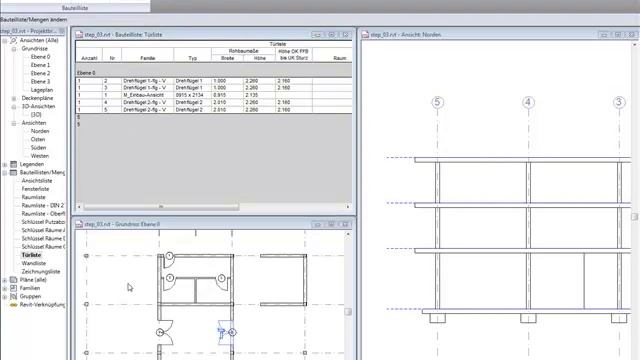Viewport: 640px width, 360px height.
Task: Select the M_Einbau-Ansicht family cell
Action: pos(147,95)
